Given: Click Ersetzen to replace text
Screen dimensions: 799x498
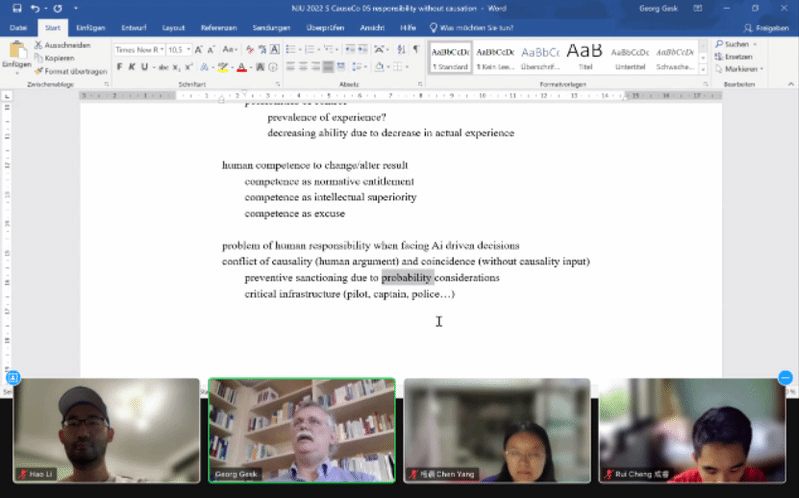Looking at the screenshot, I should point(734,57).
